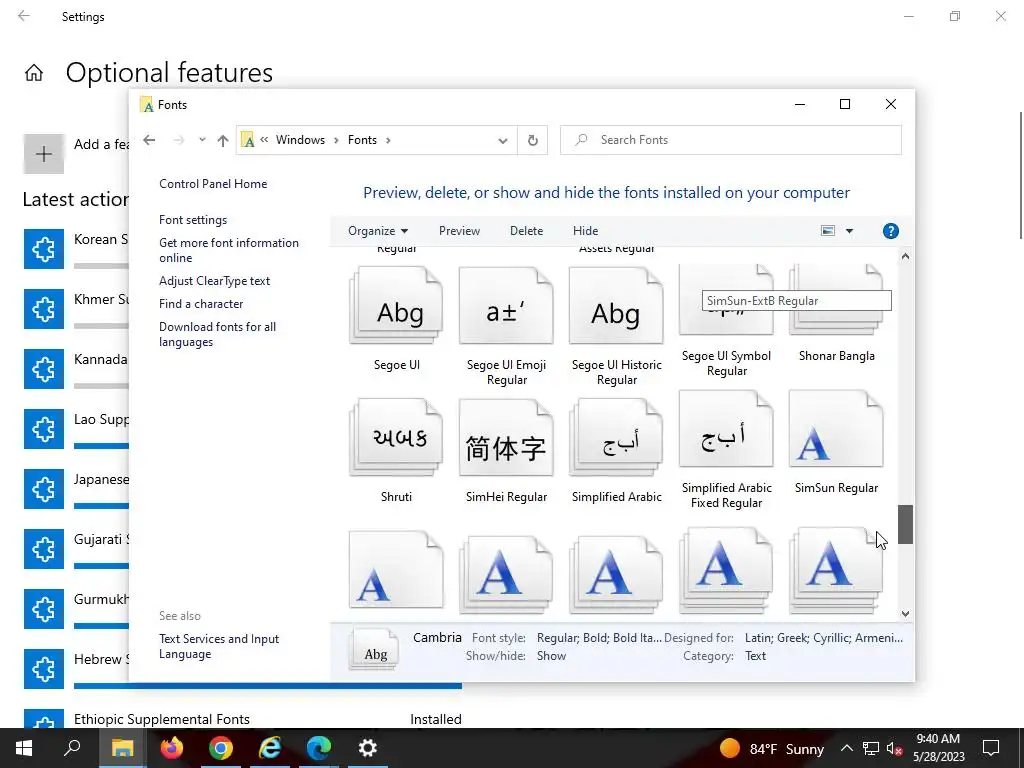Open the Windows Start menu

pos(24,748)
